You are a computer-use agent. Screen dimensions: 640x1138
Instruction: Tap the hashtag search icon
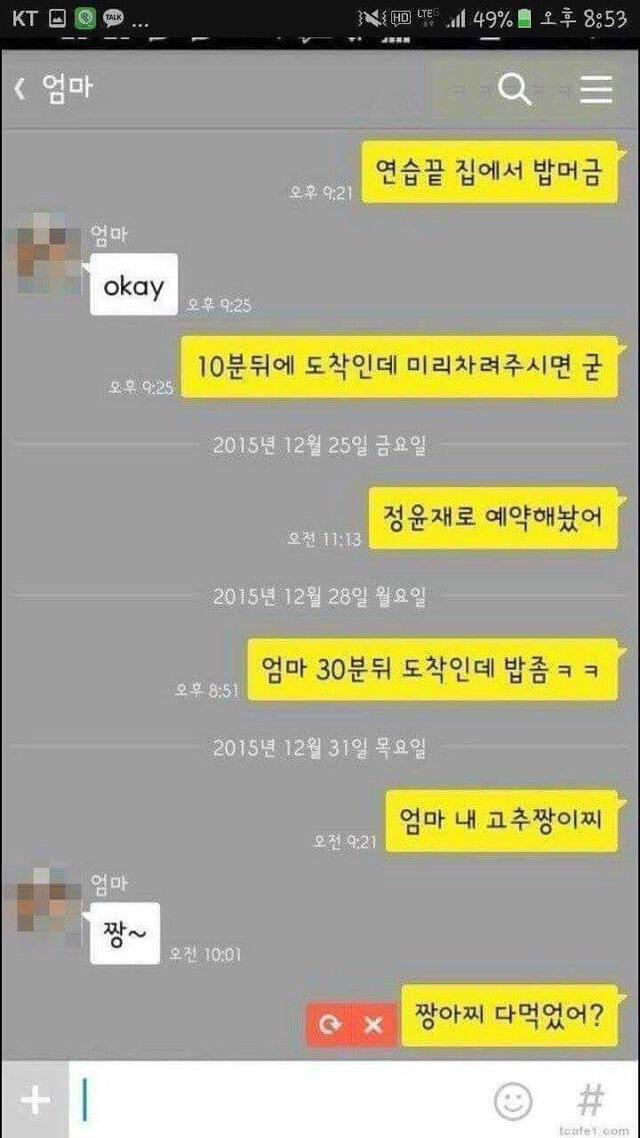pyautogui.click(x=591, y=1100)
